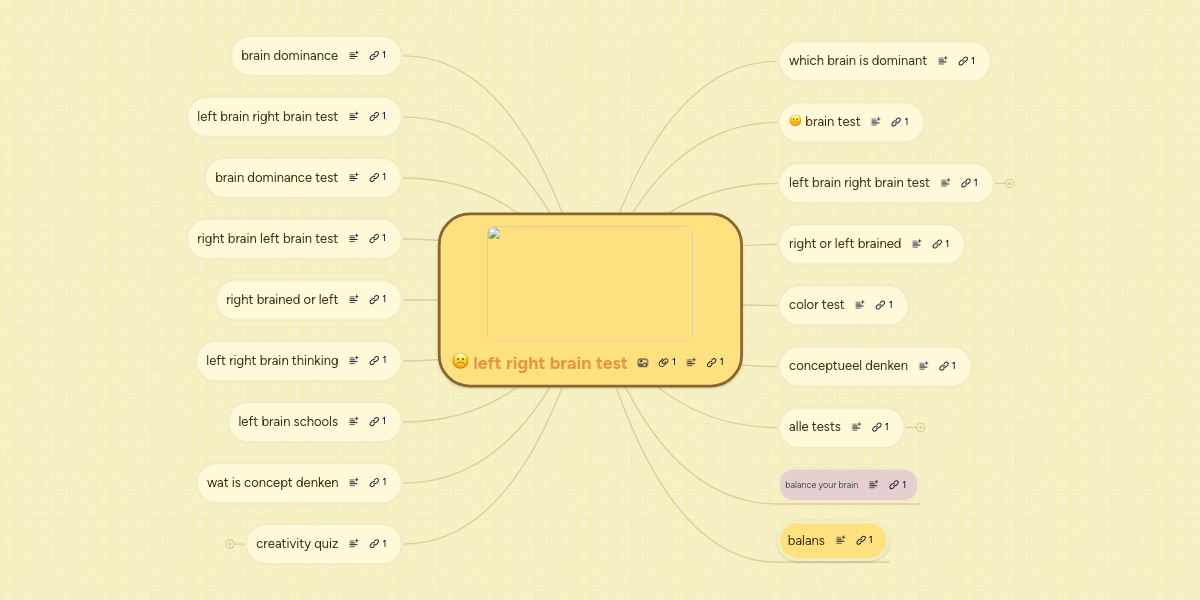Image resolution: width=1200 pixels, height=600 pixels.
Task: Show notes icon on color test
Action: 860,305
